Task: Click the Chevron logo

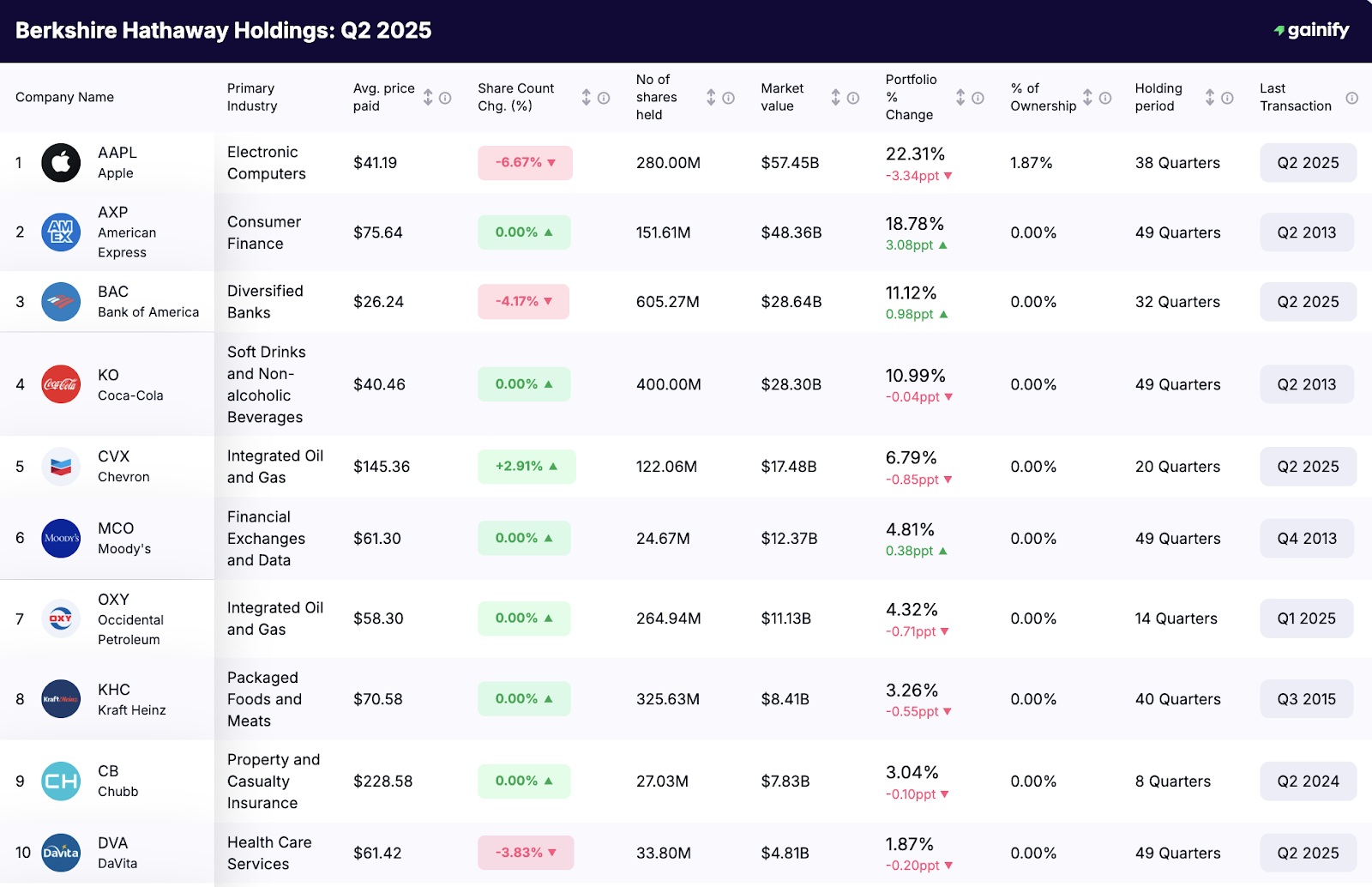Action: click(x=61, y=467)
